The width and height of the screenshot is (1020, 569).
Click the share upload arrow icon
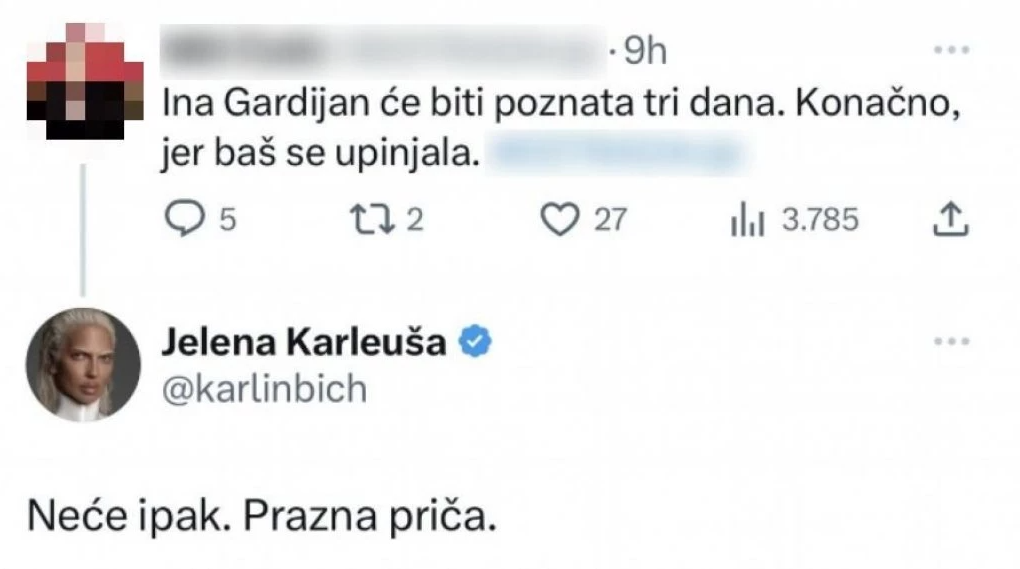951,220
